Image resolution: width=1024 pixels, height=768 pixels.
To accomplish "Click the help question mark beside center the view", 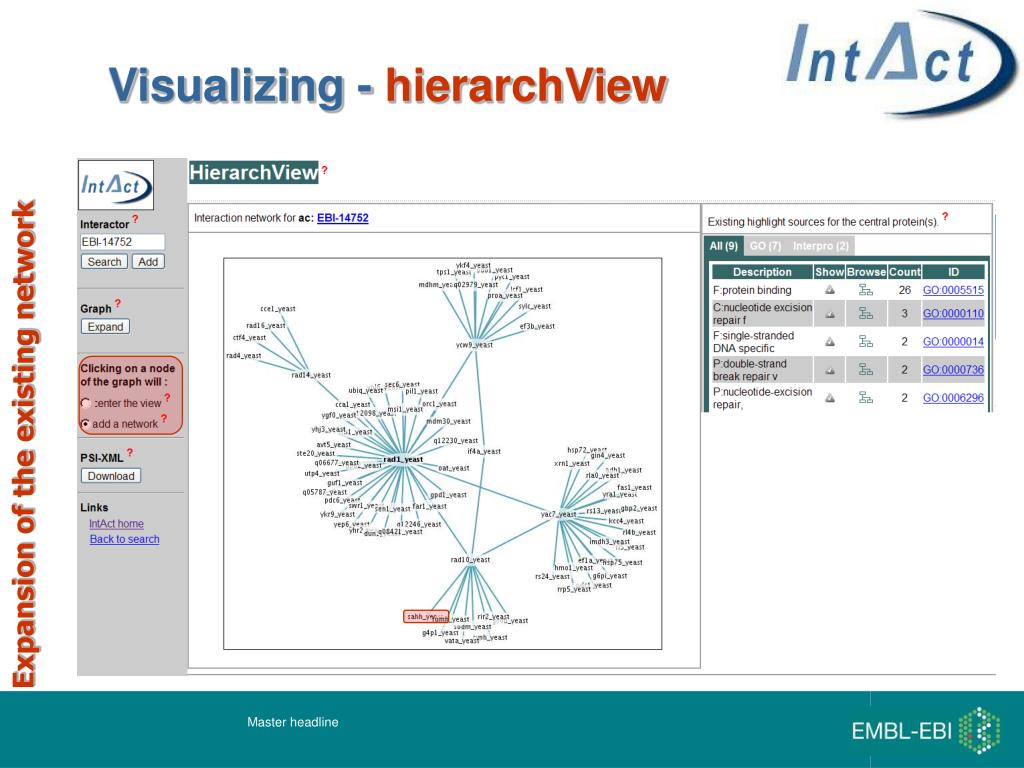I will pos(167,398).
